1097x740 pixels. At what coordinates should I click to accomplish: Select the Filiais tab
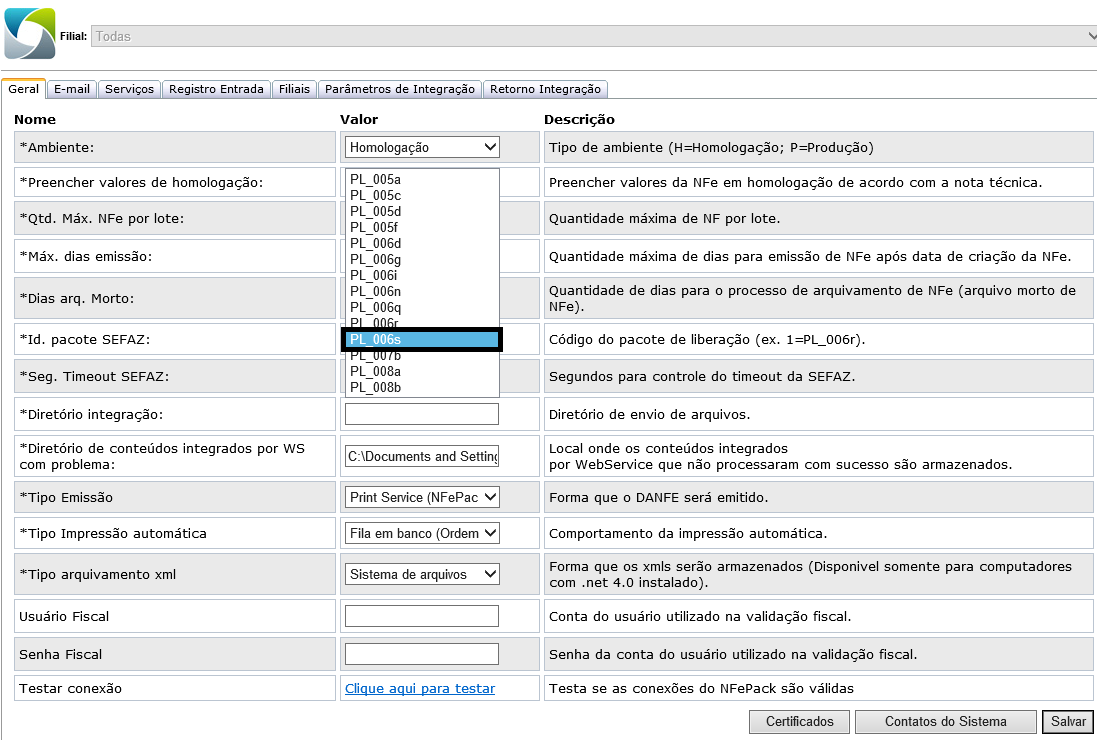point(294,89)
